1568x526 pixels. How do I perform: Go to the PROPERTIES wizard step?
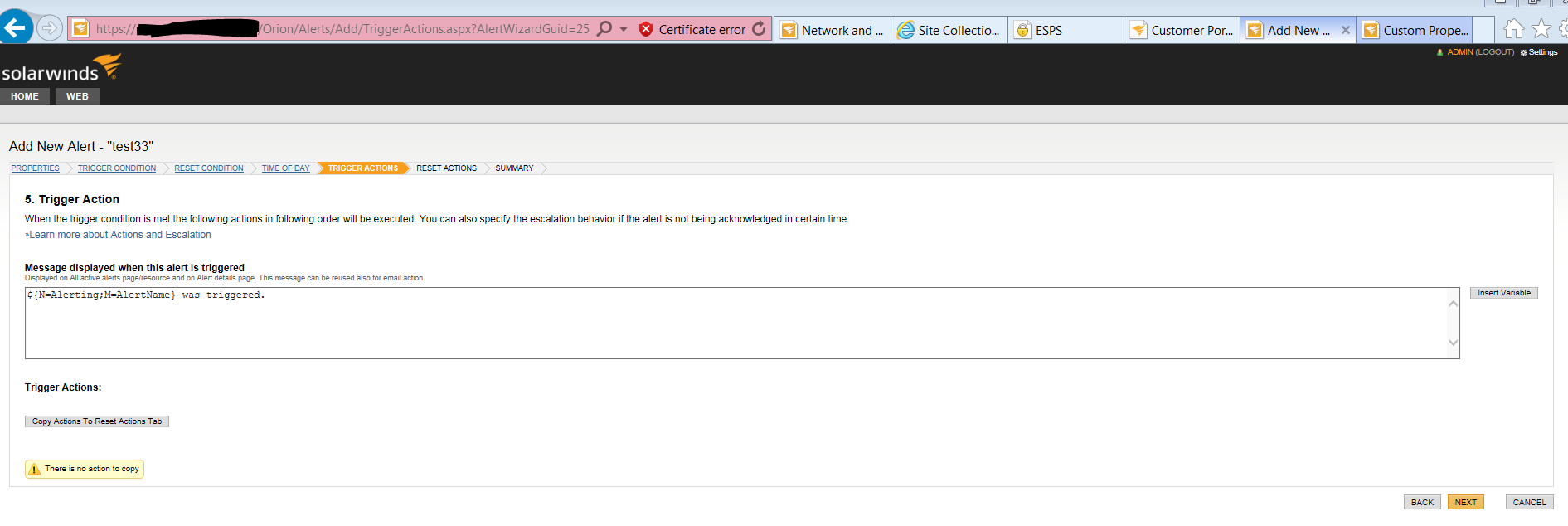coord(36,168)
